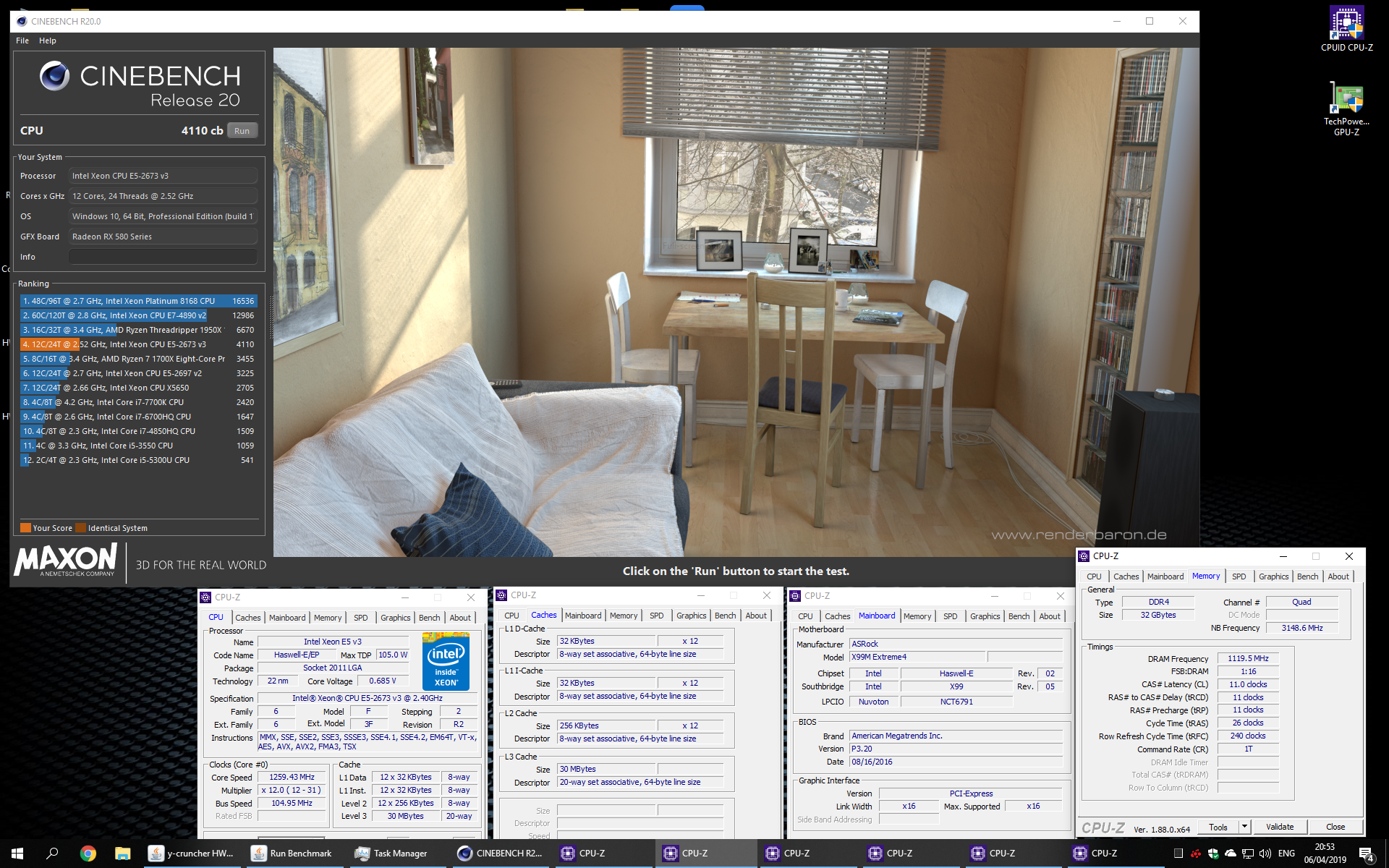Viewport: 1389px width, 868px height.
Task: Open OneDrive cloud tray icon
Action: click(x=1231, y=854)
